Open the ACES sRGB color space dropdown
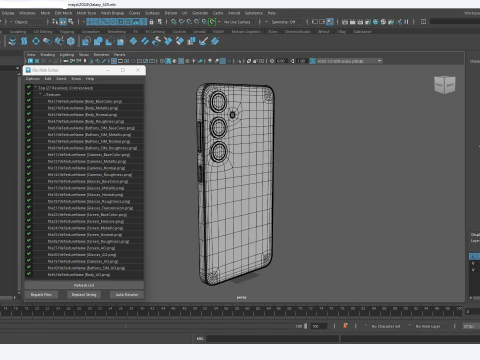This screenshot has width=480, height=360. pyautogui.click(x=349, y=61)
